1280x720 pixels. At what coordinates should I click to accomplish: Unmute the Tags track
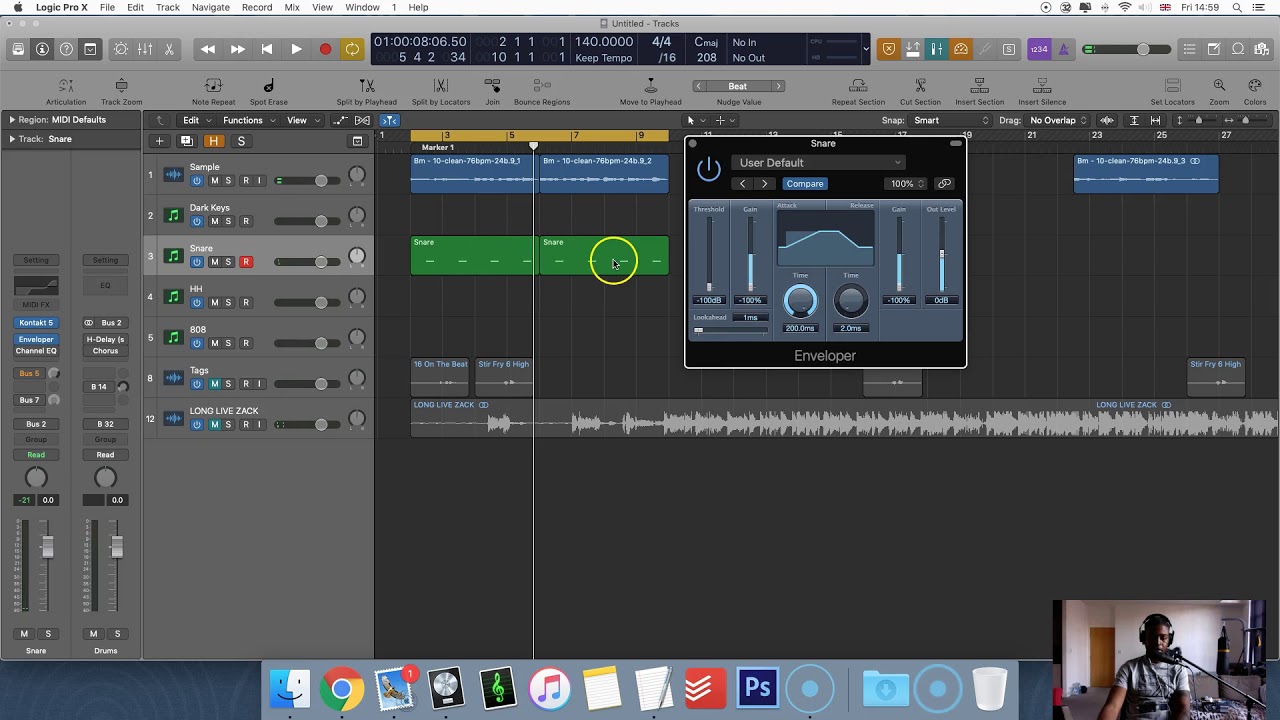point(214,384)
